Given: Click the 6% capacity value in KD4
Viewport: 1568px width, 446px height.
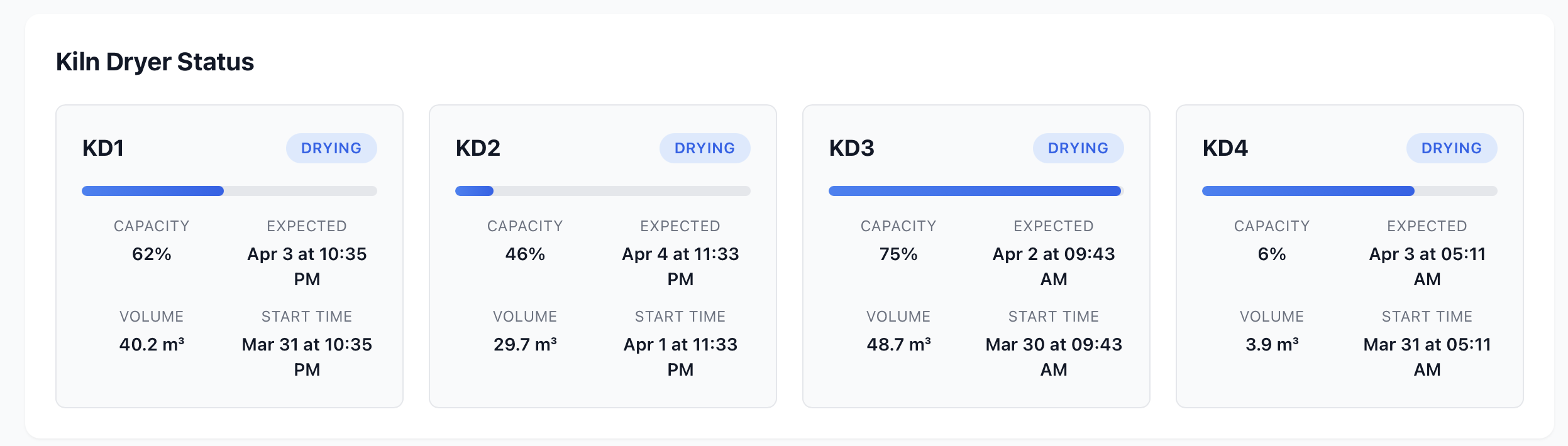Looking at the screenshot, I should (1272, 254).
